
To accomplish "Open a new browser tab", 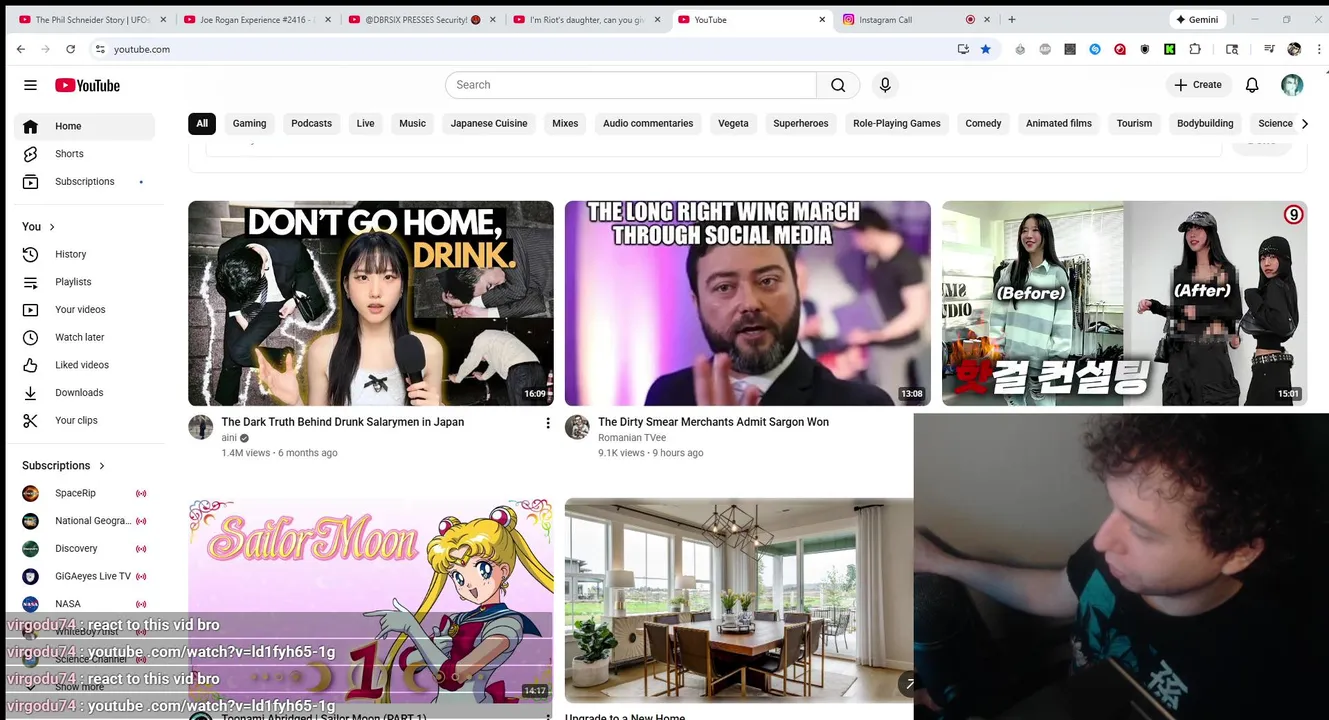I will click(x=1012, y=19).
